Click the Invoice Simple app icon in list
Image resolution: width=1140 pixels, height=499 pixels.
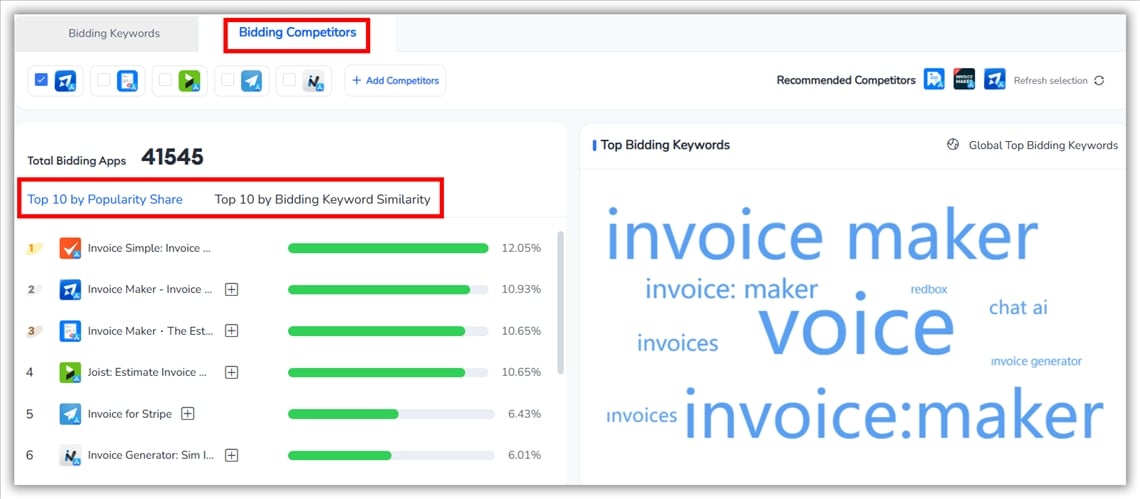click(70, 248)
